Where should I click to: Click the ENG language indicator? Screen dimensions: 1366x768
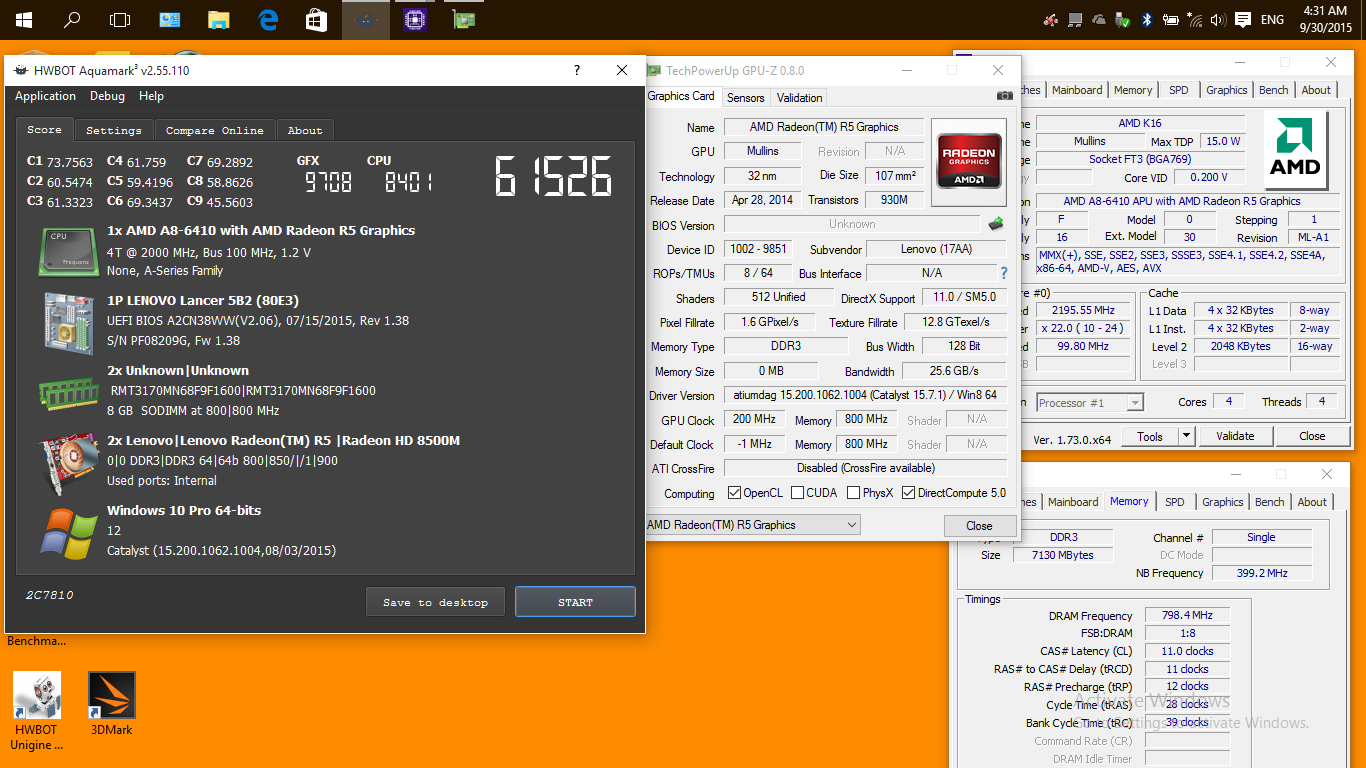click(x=1272, y=20)
